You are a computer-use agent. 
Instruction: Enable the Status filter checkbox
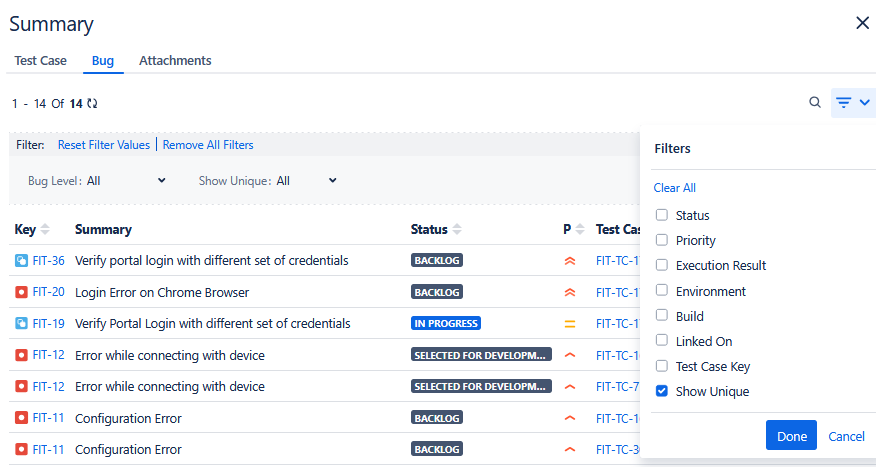[661, 215]
